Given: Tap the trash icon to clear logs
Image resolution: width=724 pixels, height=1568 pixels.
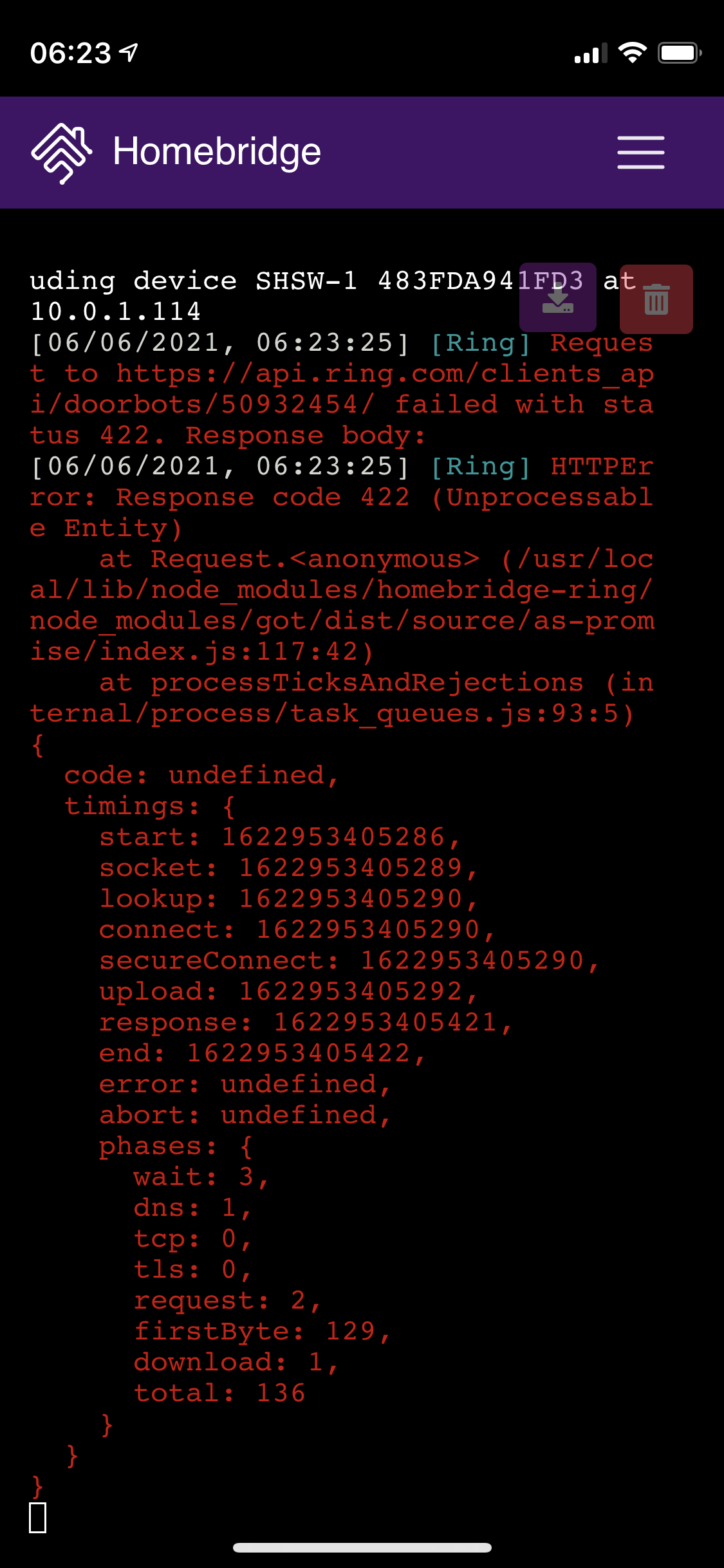Looking at the screenshot, I should (655, 299).
